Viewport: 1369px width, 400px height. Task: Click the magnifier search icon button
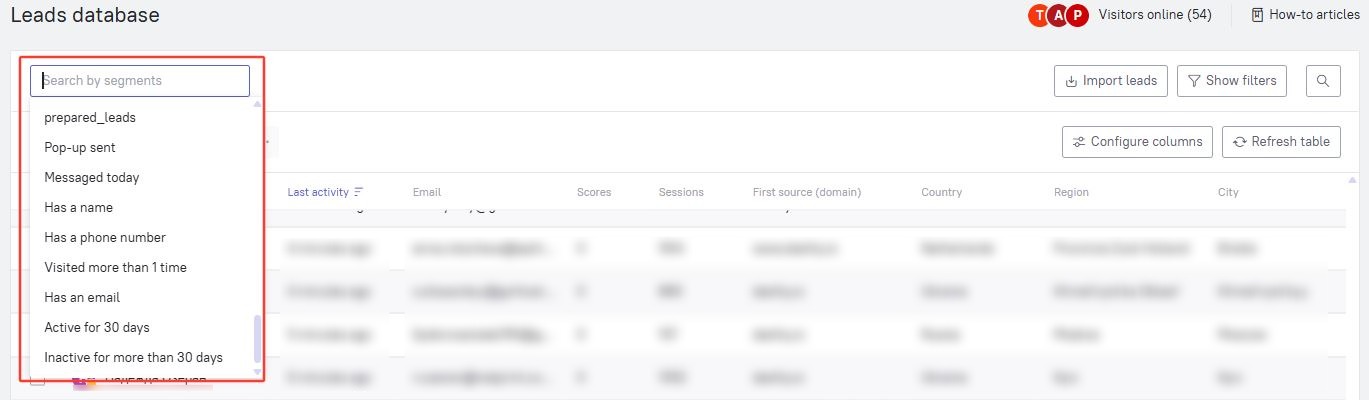pos(1323,81)
